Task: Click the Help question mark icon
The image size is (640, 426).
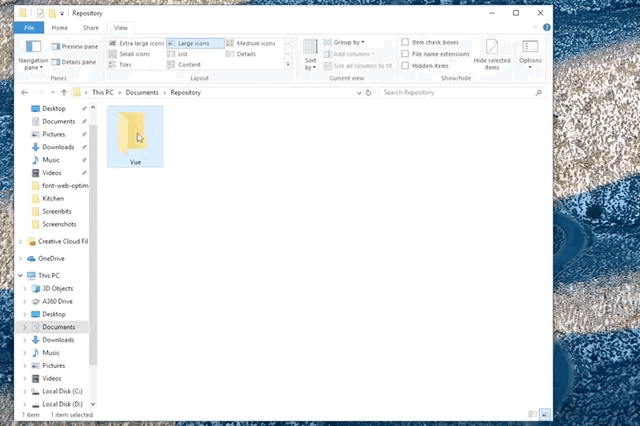Action: coord(547,27)
